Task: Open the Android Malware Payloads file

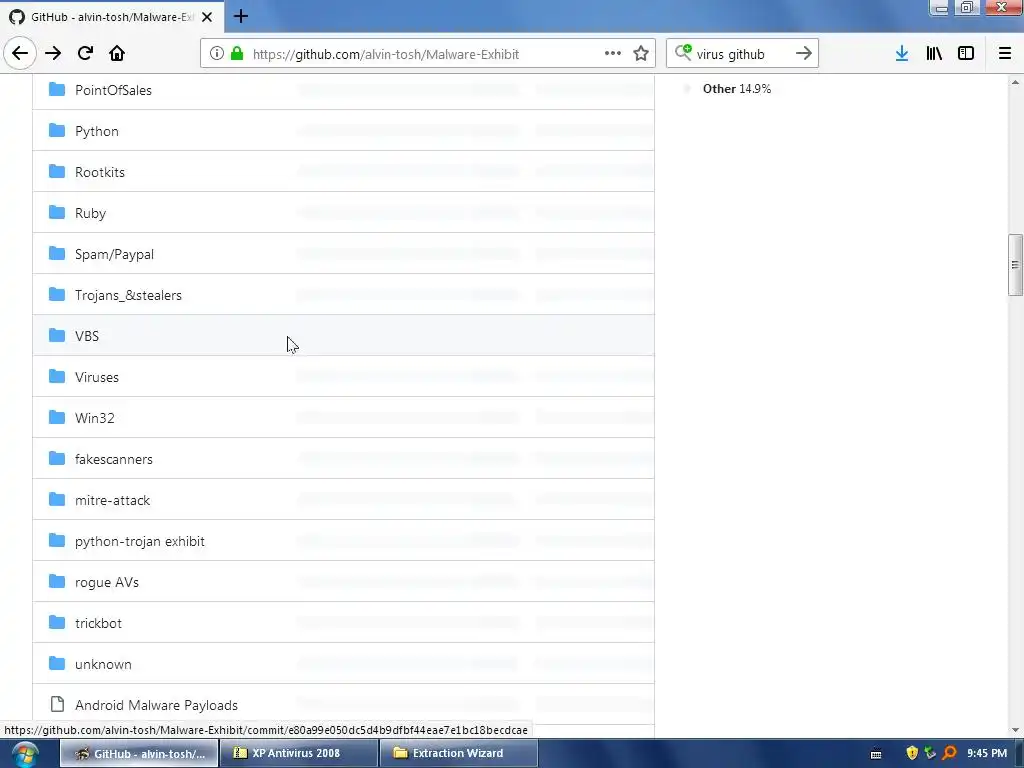Action: click(156, 705)
